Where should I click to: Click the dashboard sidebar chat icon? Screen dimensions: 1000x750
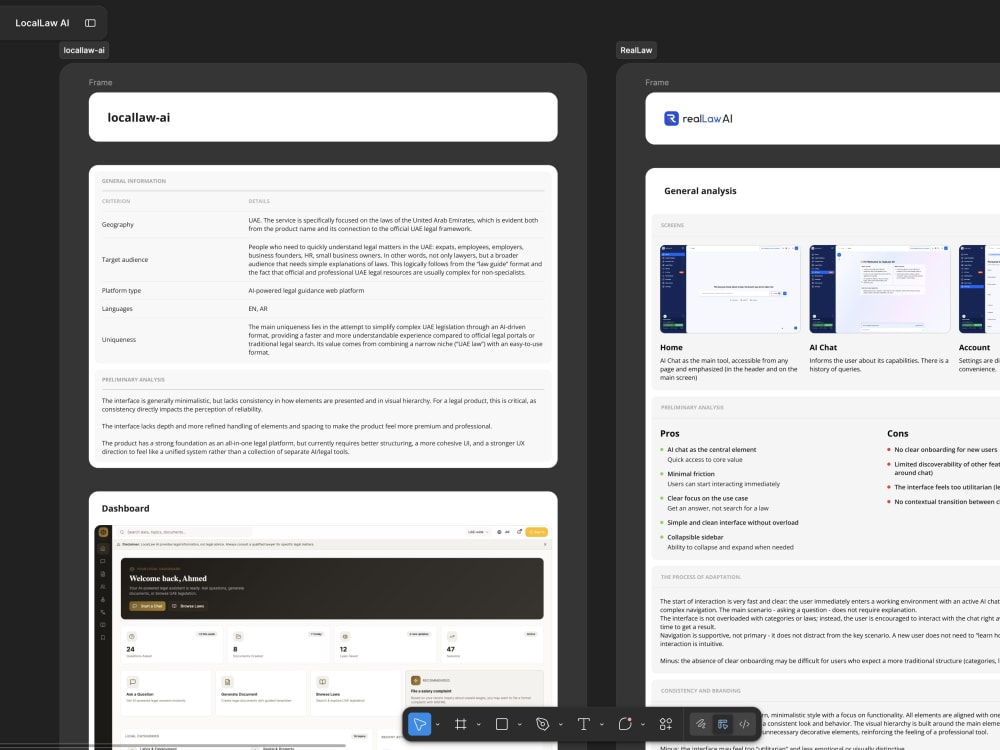[x=103, y=561]
